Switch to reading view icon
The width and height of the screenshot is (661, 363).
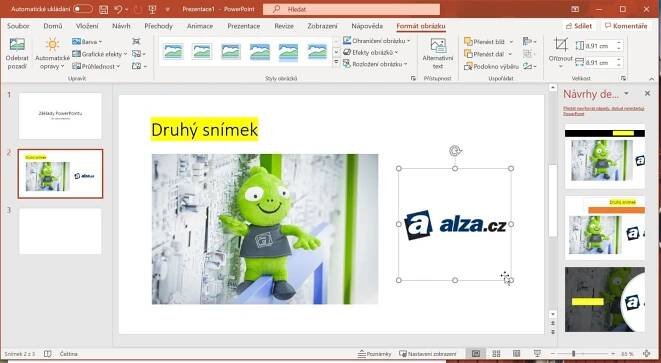517,354
